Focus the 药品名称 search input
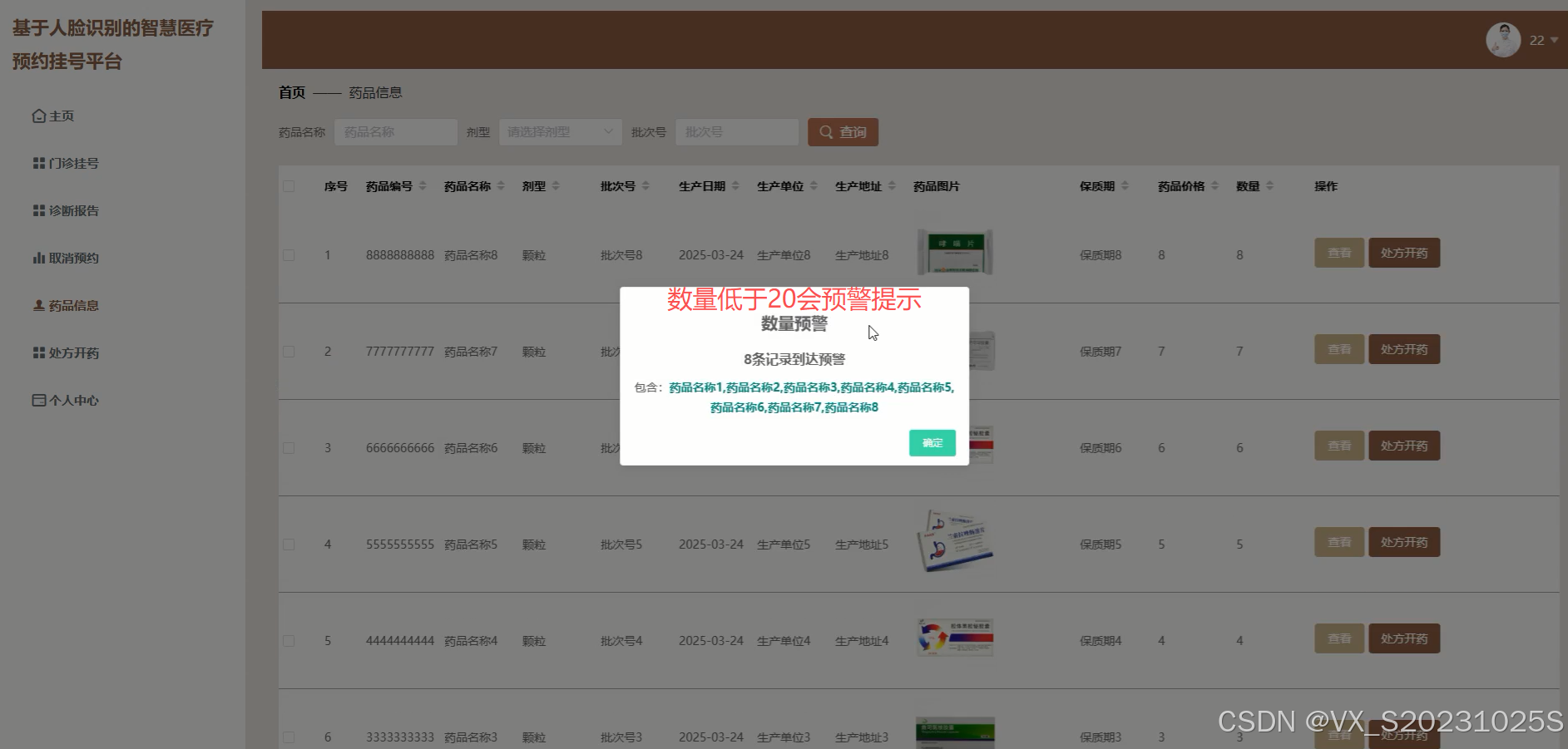This screenshot has height=749, width=1568. pyautogui.click(x=396, y=132)
